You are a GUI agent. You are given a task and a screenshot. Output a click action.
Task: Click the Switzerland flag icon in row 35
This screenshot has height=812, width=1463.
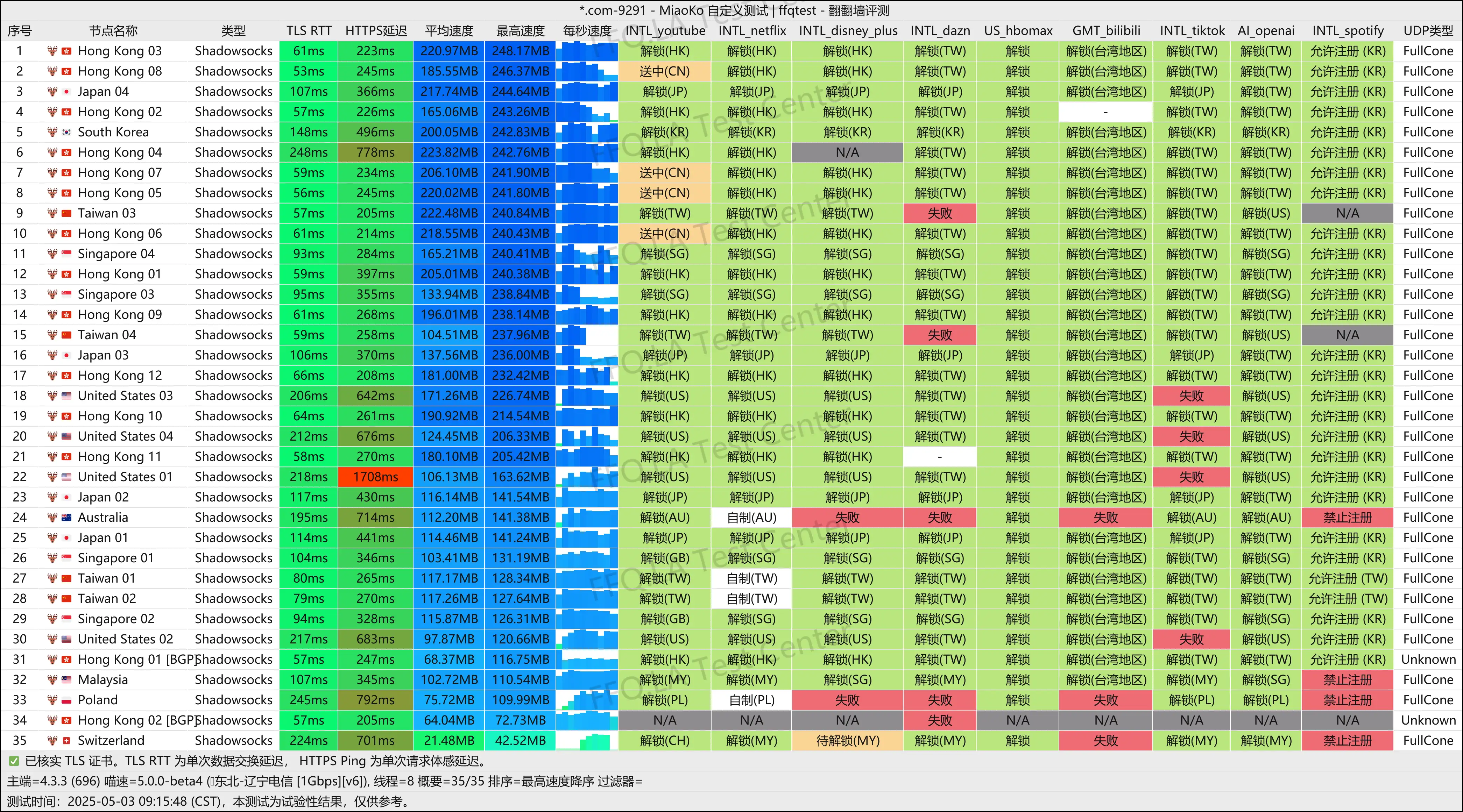coord(66,740)
